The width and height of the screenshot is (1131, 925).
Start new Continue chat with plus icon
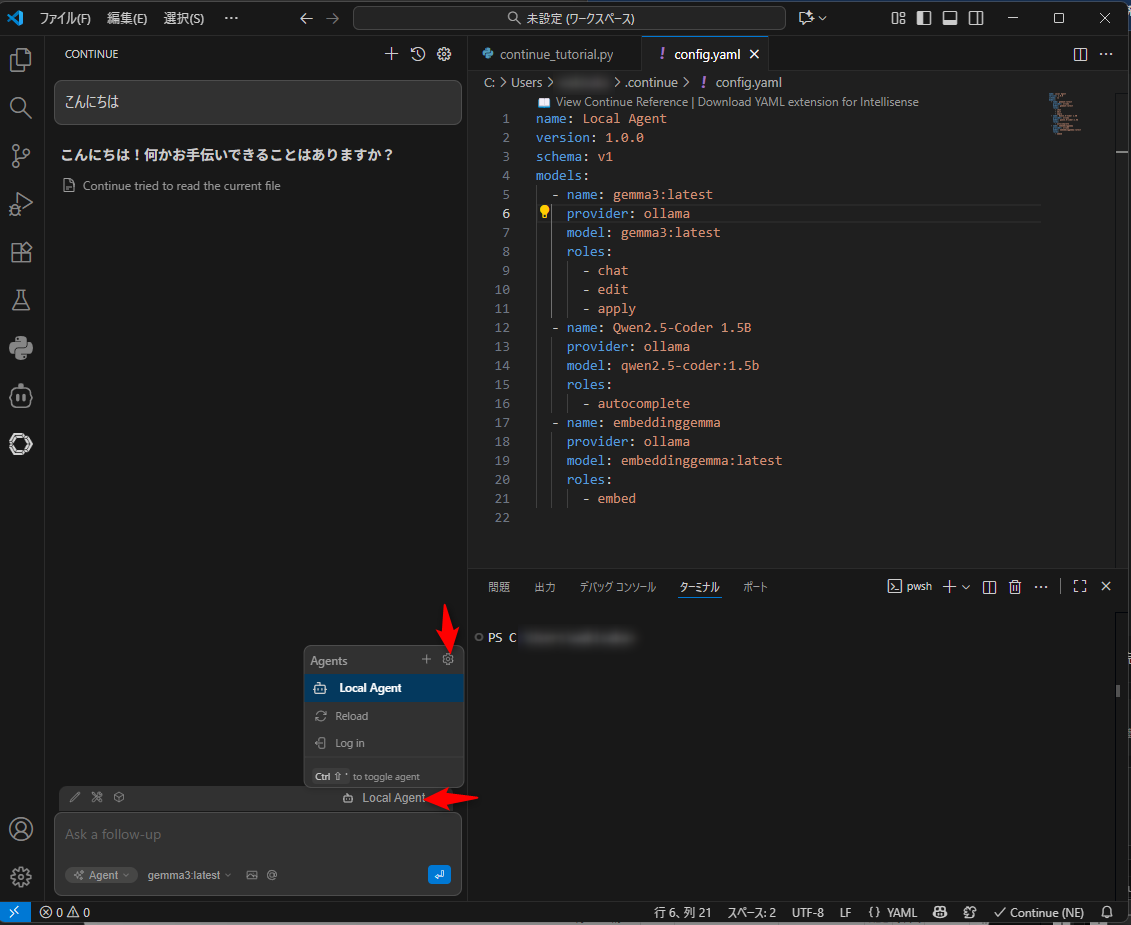click(x=391, y=54)
